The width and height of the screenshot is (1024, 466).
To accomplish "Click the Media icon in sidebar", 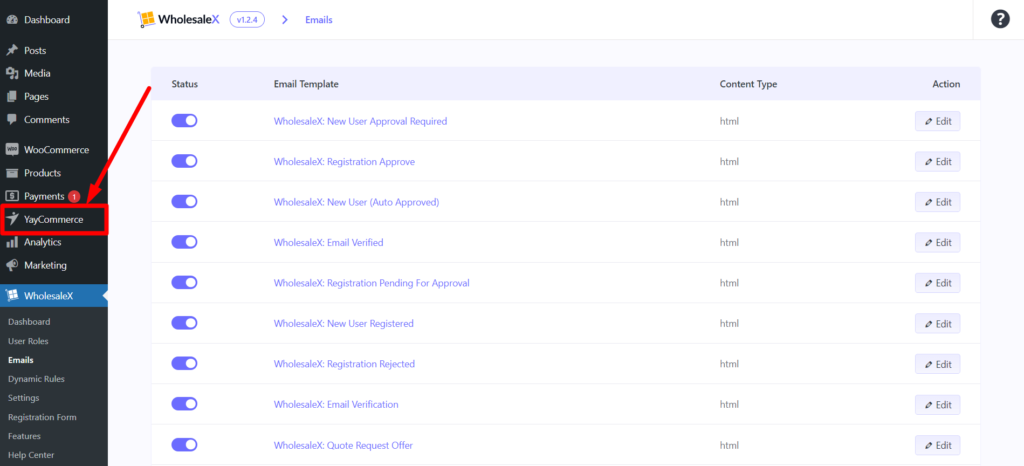I will pos(12,73).
